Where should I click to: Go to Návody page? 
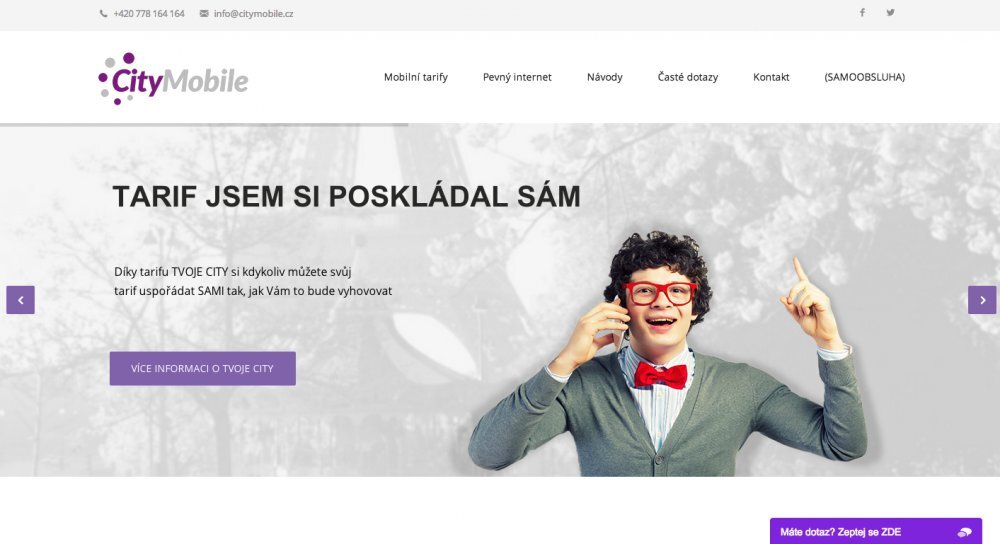[605, 77]
